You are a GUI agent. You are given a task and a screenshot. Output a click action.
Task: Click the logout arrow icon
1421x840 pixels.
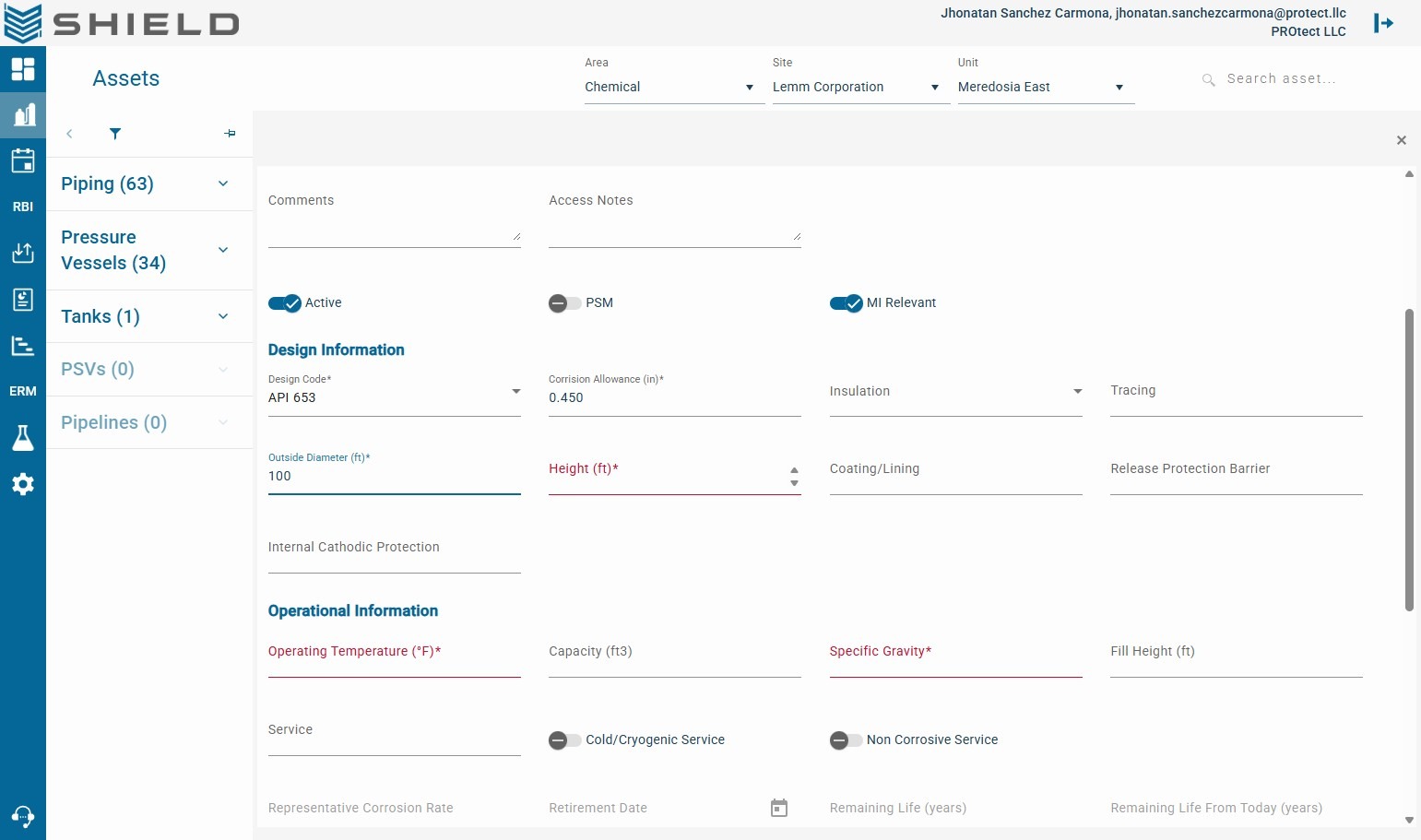point(1383,23)
